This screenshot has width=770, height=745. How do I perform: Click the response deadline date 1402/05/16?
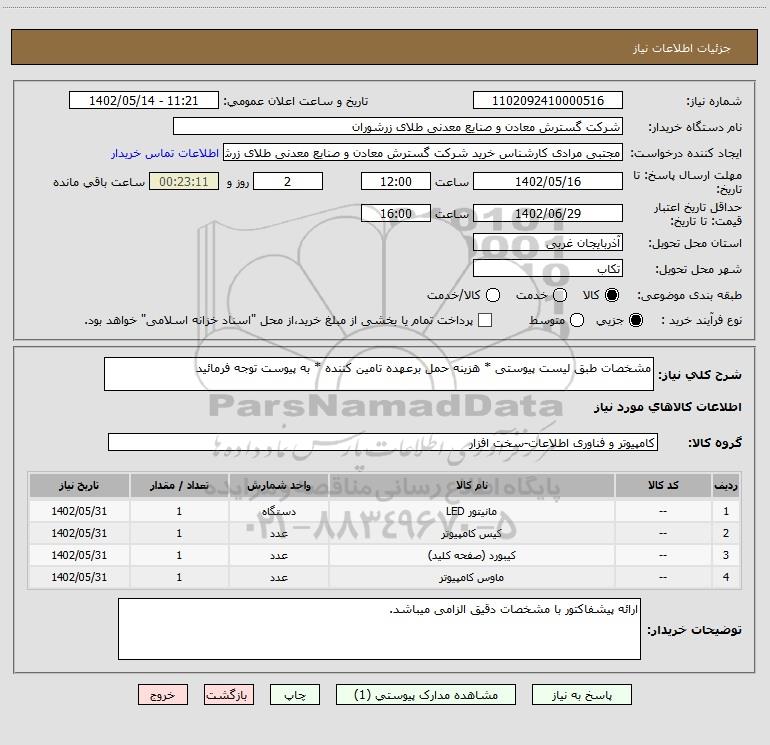(x=548, y=181)
